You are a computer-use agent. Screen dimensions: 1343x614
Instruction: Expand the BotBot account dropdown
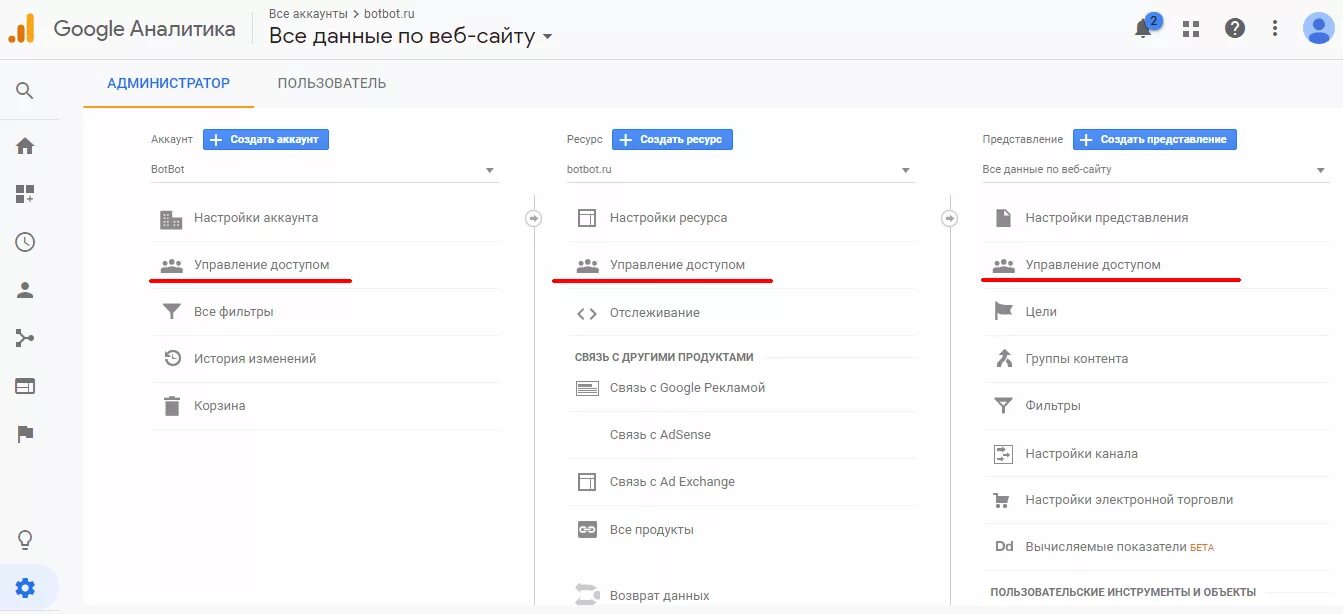(x=325, y=170)
